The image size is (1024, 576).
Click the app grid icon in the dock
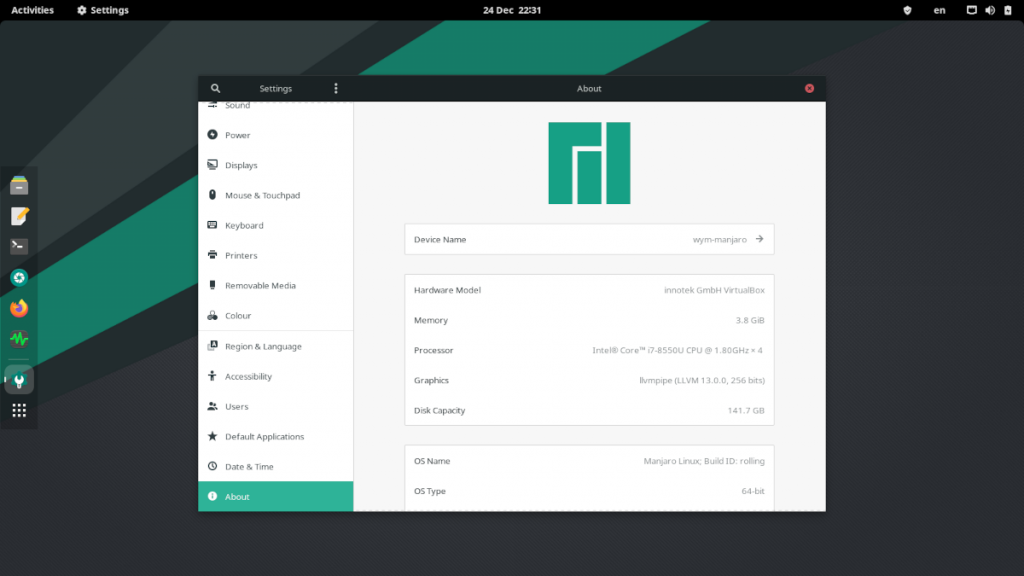tap(18, 411)
